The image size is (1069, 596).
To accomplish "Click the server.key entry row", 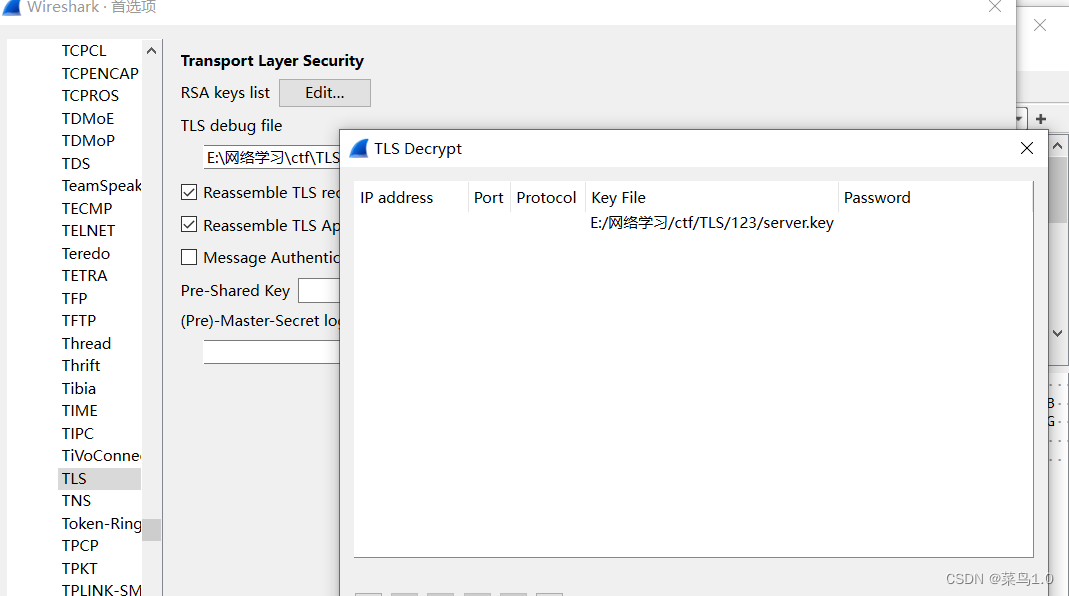I will click(x=710, y=222).
